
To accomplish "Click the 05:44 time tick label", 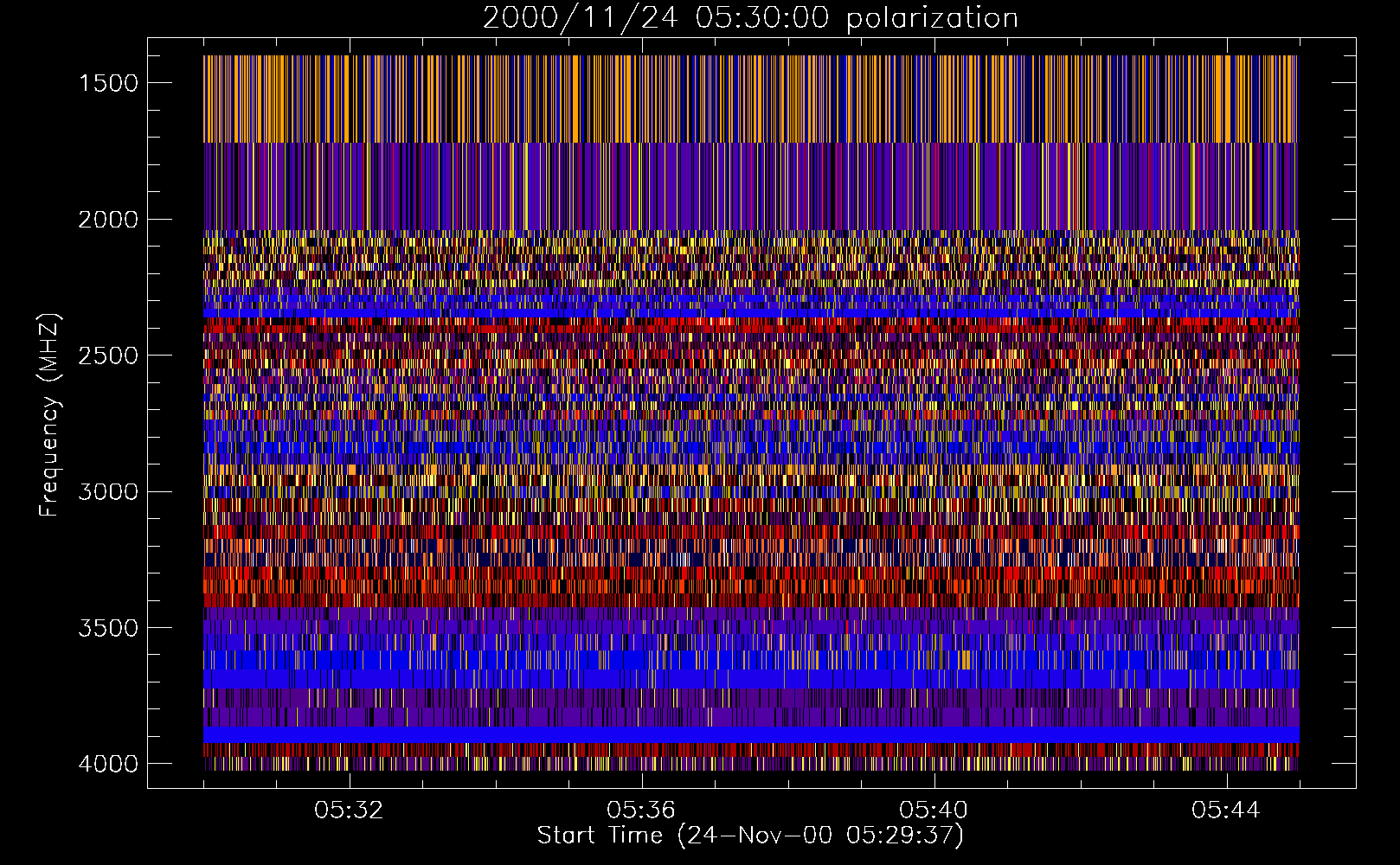I will (1226, 811).
